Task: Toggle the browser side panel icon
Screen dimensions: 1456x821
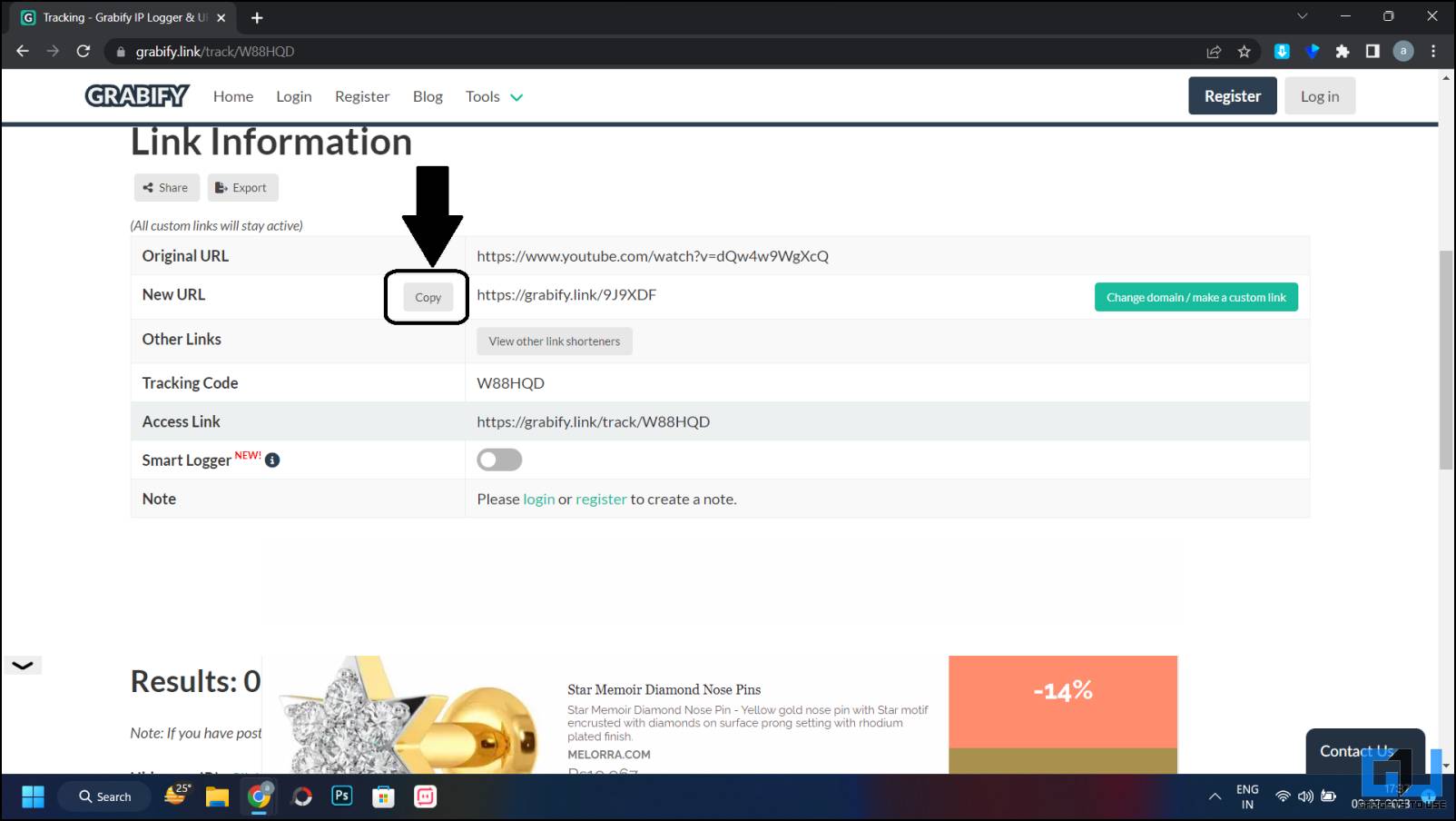Action: (1372, 52)
